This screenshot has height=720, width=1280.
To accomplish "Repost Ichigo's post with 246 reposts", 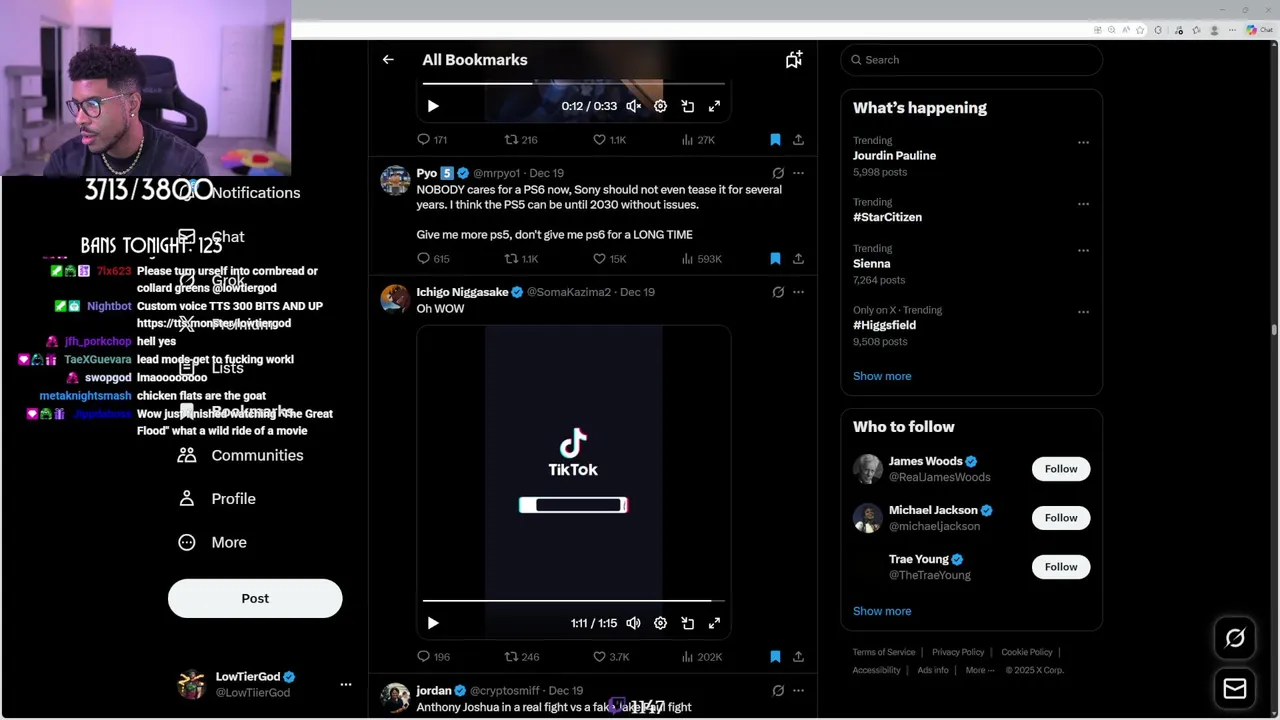I will point(521,657).
